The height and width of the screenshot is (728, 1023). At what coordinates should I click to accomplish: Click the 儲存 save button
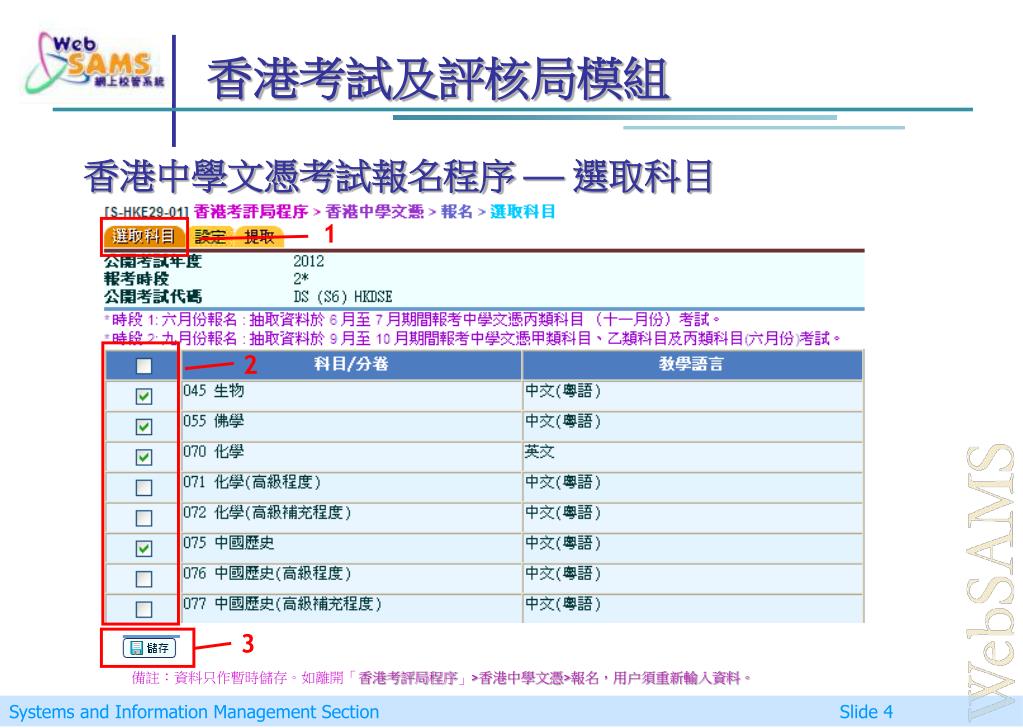[149, 648]
